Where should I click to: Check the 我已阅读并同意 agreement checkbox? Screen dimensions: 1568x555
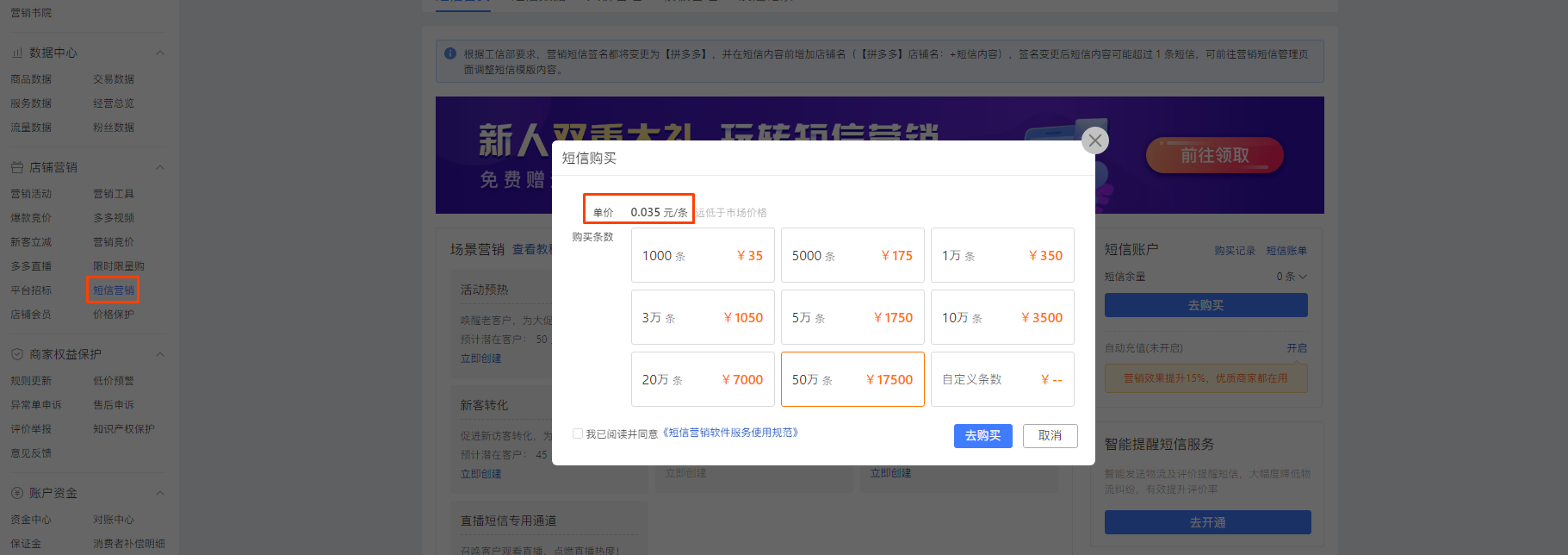point(578,433)
